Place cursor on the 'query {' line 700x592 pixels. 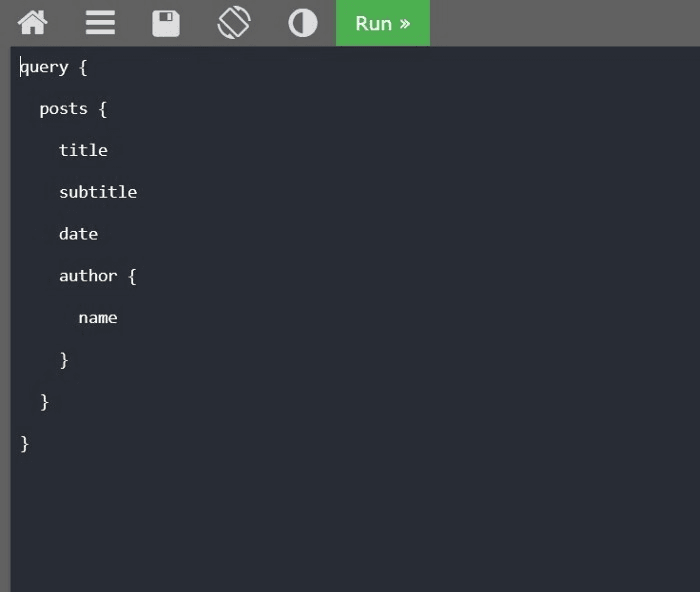tap(44, 67)
